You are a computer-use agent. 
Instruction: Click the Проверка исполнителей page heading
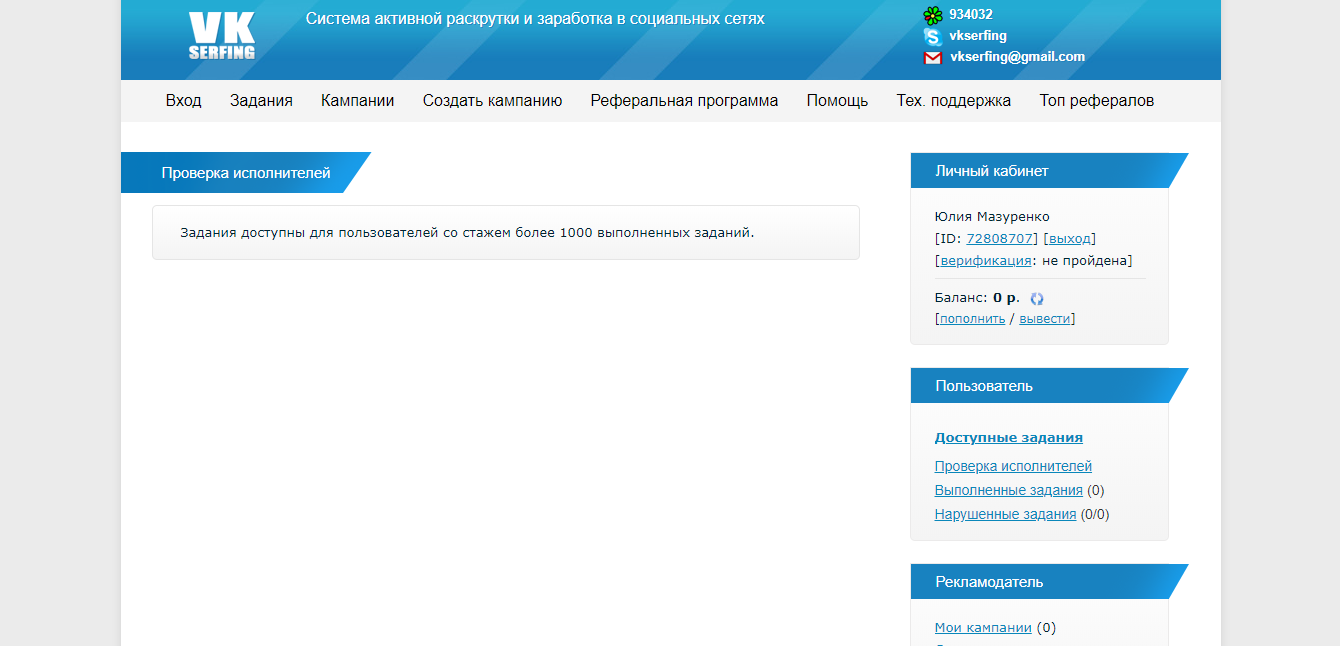click(245, 173)
